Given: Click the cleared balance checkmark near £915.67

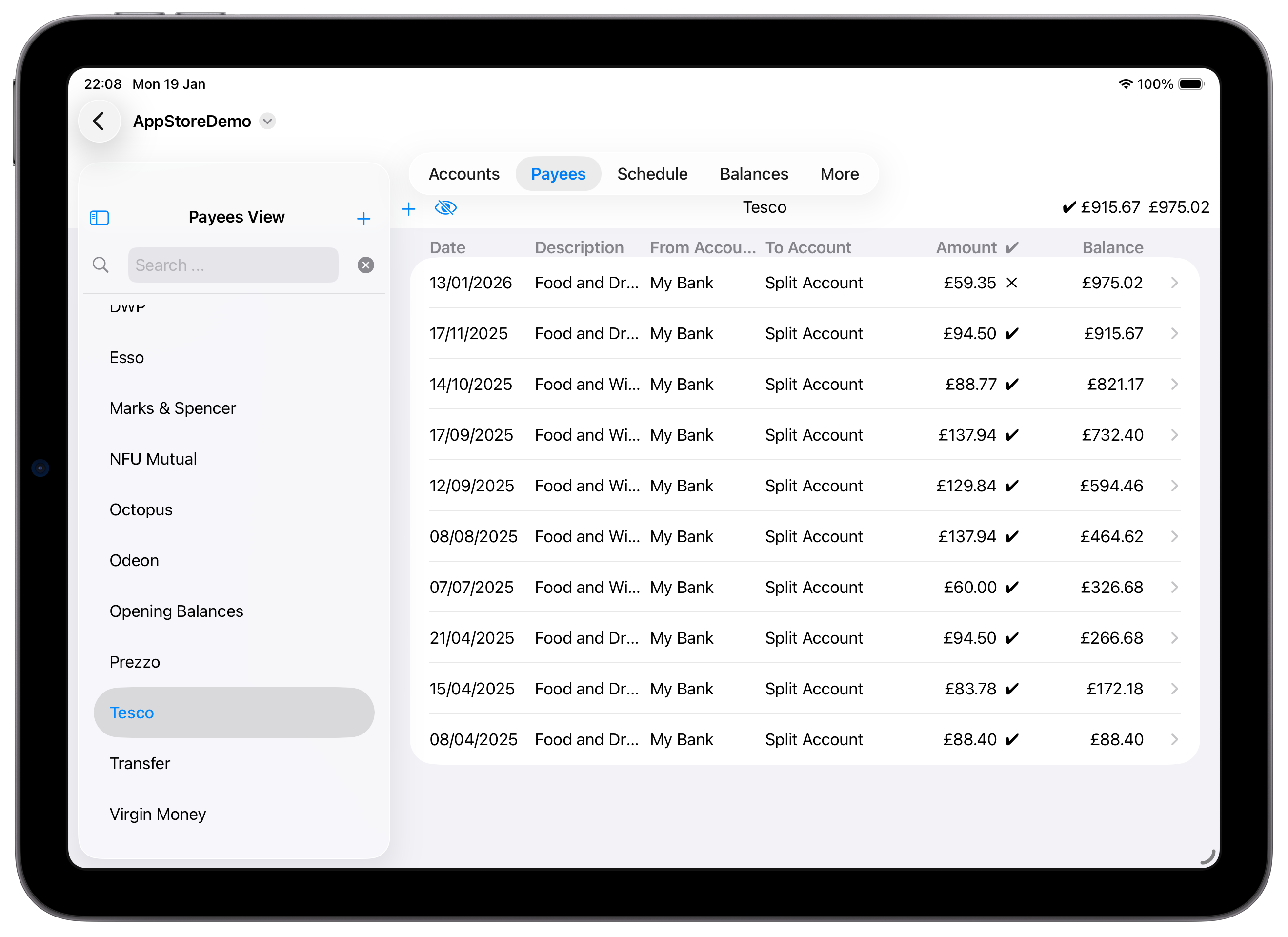Looking at the screenshot, I should (1069, 207).
